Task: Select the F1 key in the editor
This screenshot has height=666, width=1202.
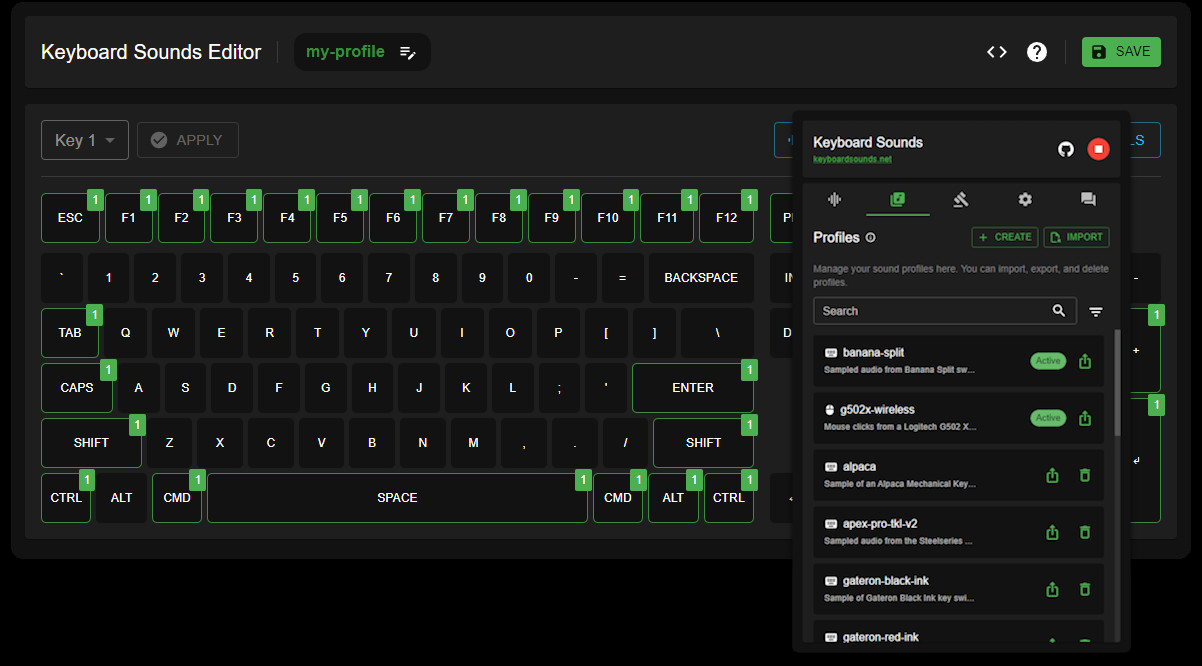Action: 128,218
